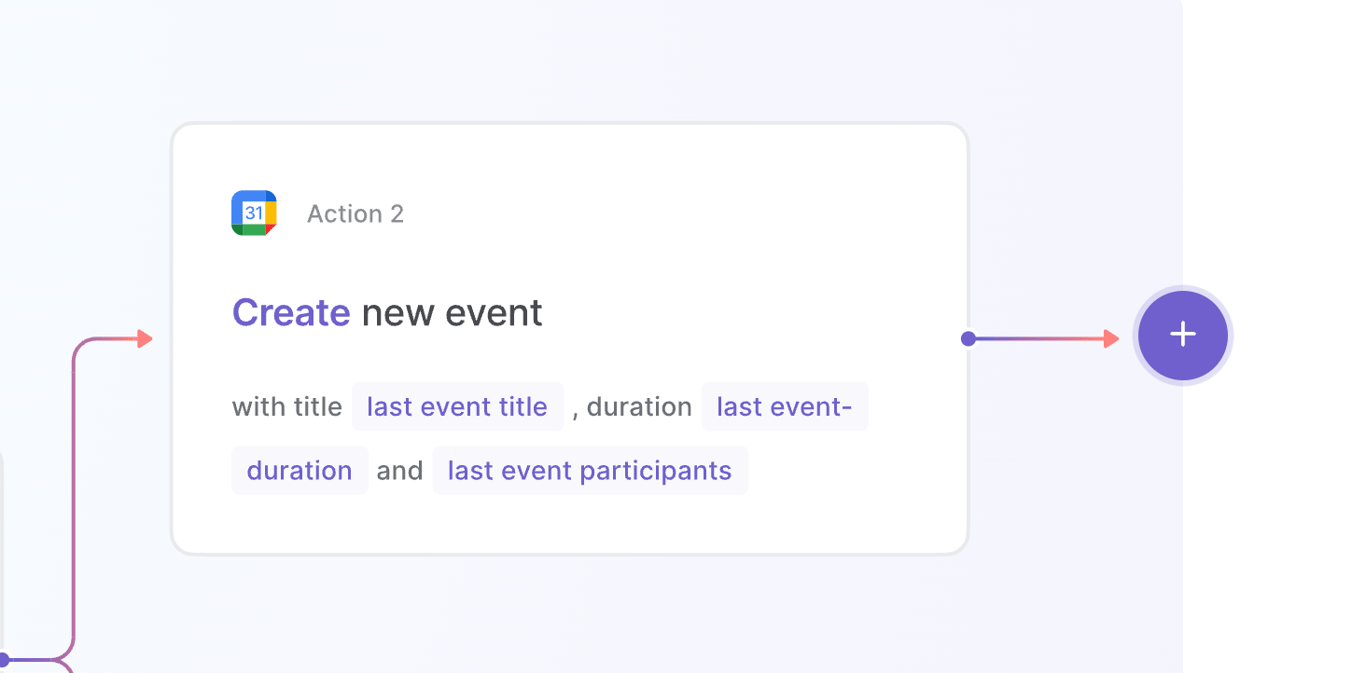Click the "new event" heading text
This screenshot has height=673, width=1366.
[452, 313]
